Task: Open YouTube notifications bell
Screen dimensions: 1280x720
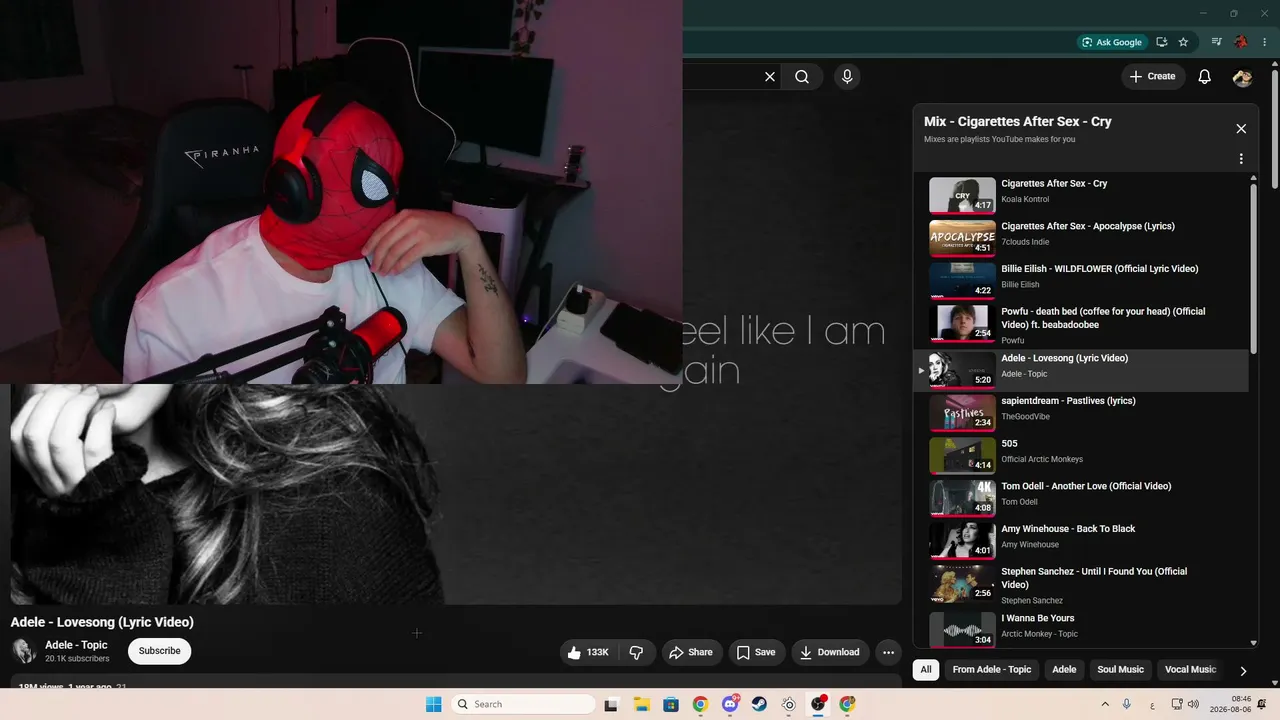Action: 1205,76
